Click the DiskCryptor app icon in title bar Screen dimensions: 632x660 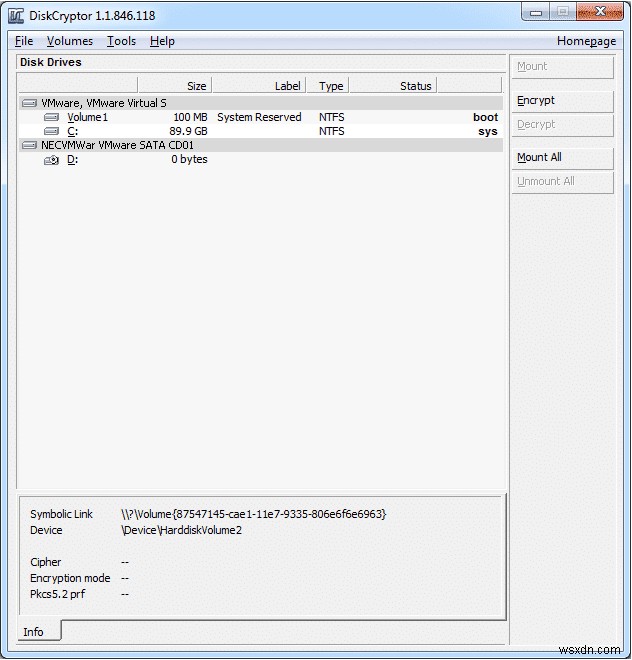(16, 16)
